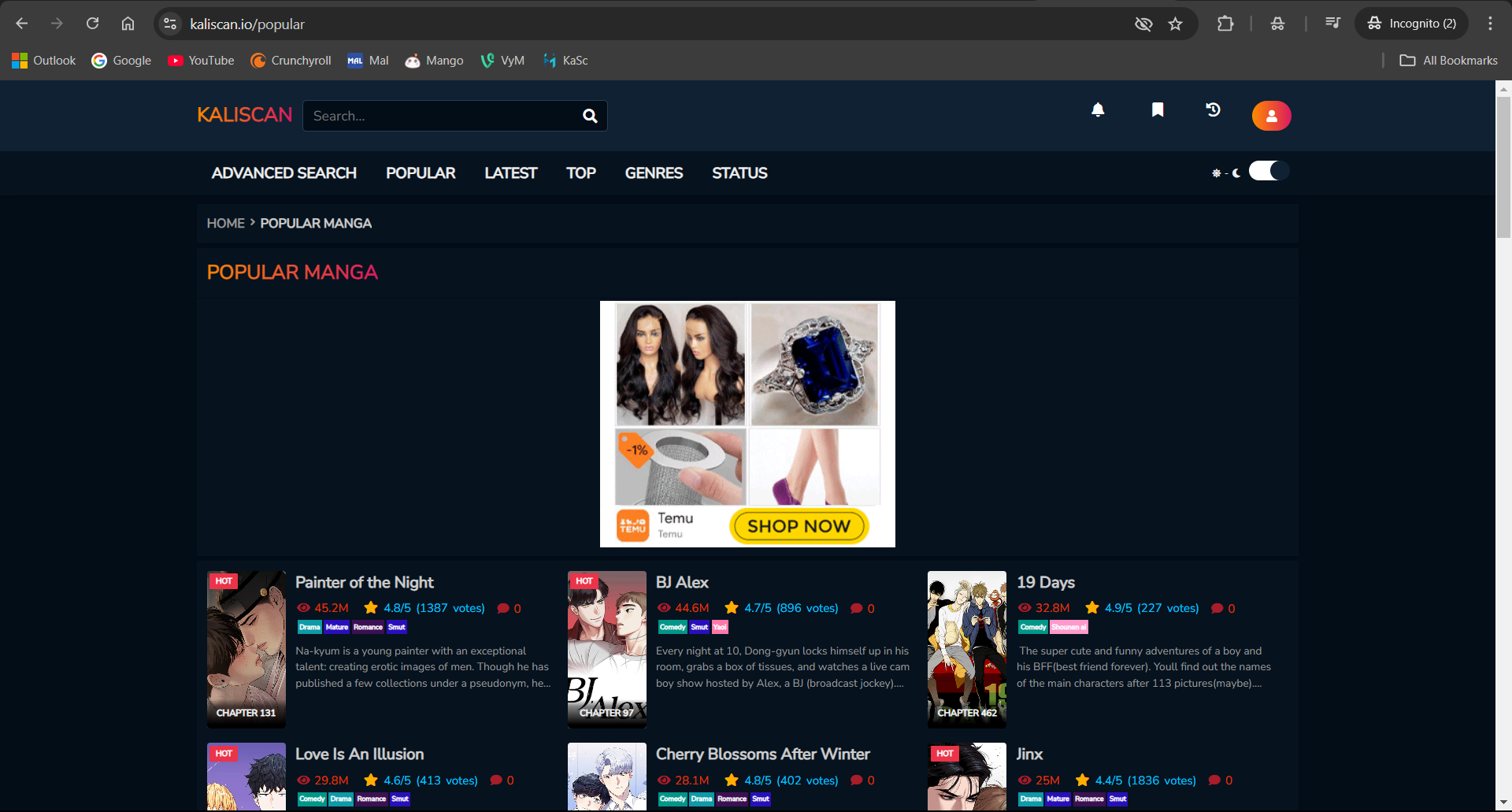Open the Incognito profile chip

click(x=1412, y=24)
